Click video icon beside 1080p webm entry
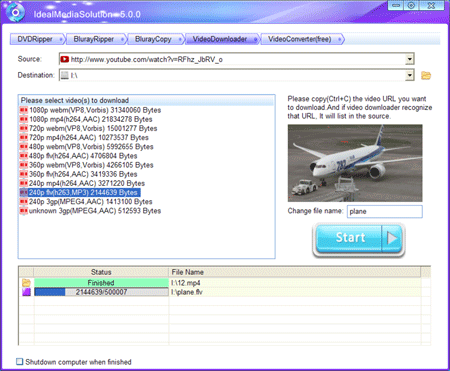 click(24, 110)
